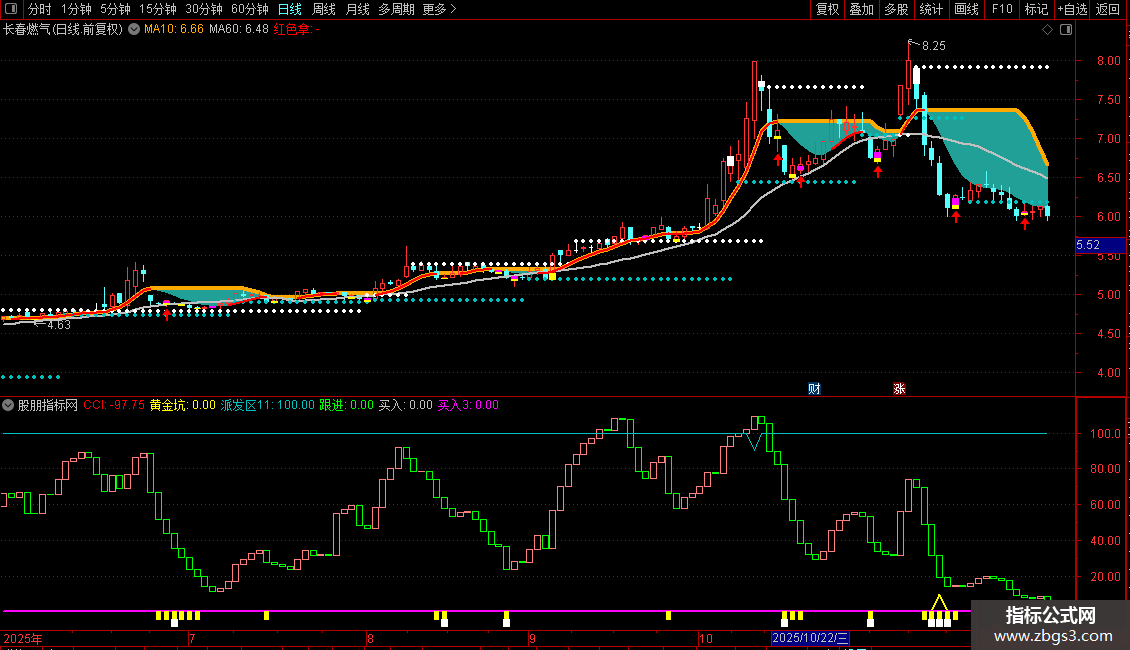Switch to 分时 intraday view
Image resolution: width=1130 pixels, height=650 pixels.
tap(40, 9)
